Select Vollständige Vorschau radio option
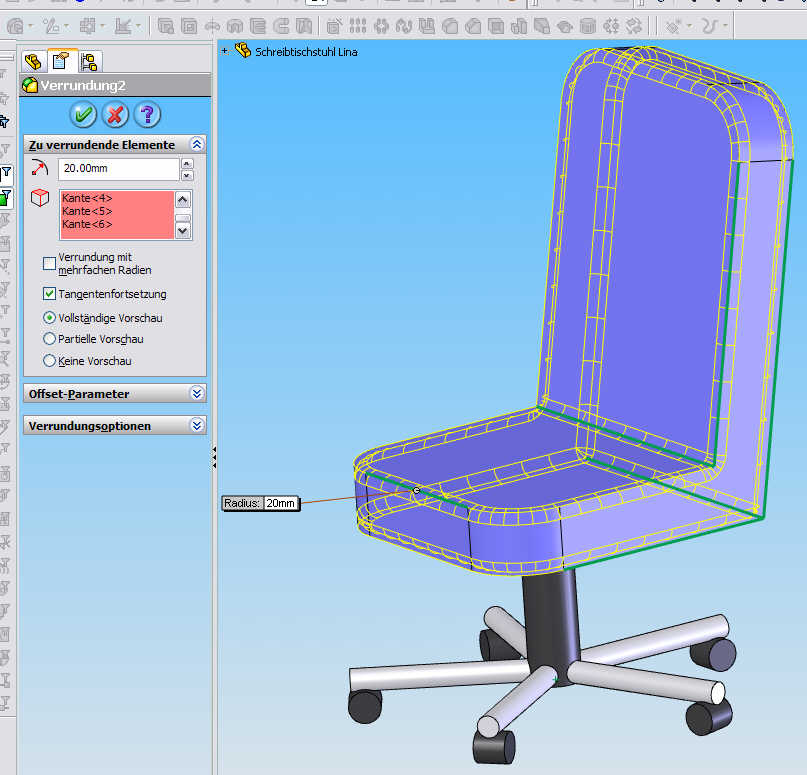Screen dimensions: 807x775 (x=49, y=318)
